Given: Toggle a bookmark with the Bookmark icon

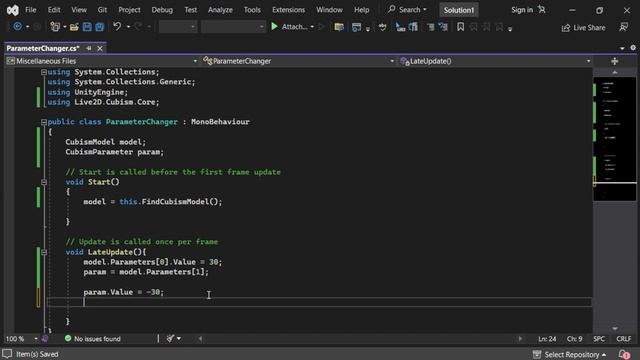Looking at the screenshot, I should (460, 27).
